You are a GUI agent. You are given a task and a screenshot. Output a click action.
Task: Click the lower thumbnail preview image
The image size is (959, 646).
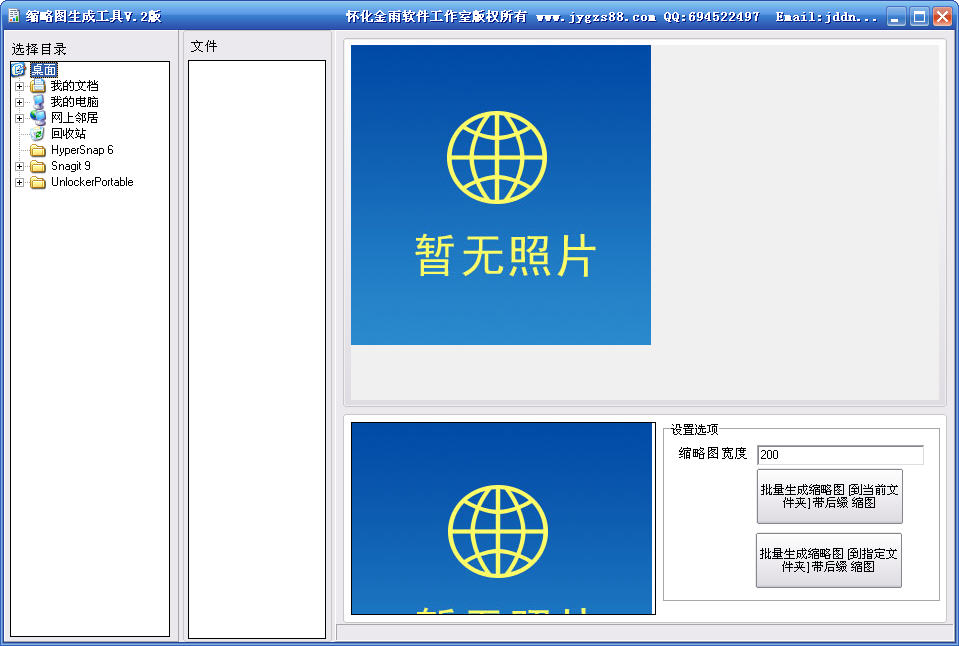coord(503,518)
